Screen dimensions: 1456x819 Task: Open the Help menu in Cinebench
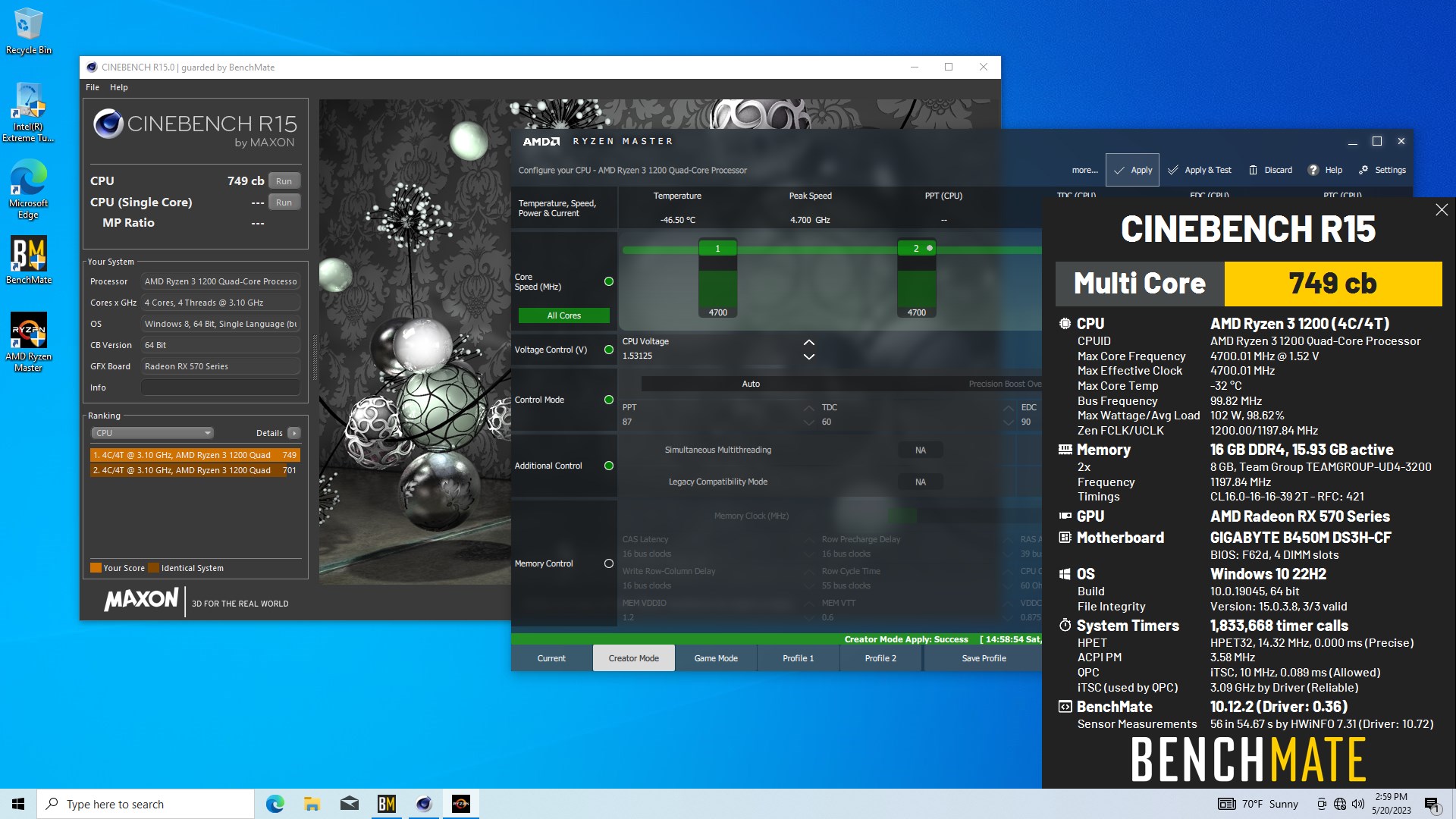click(119, 87)
